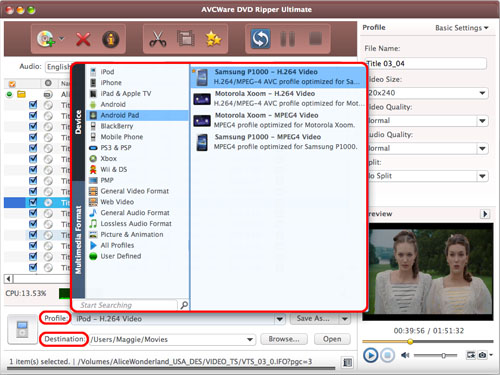Click the pause conversion icon
The height and width of the screenshot is (375, 500).
287,39
